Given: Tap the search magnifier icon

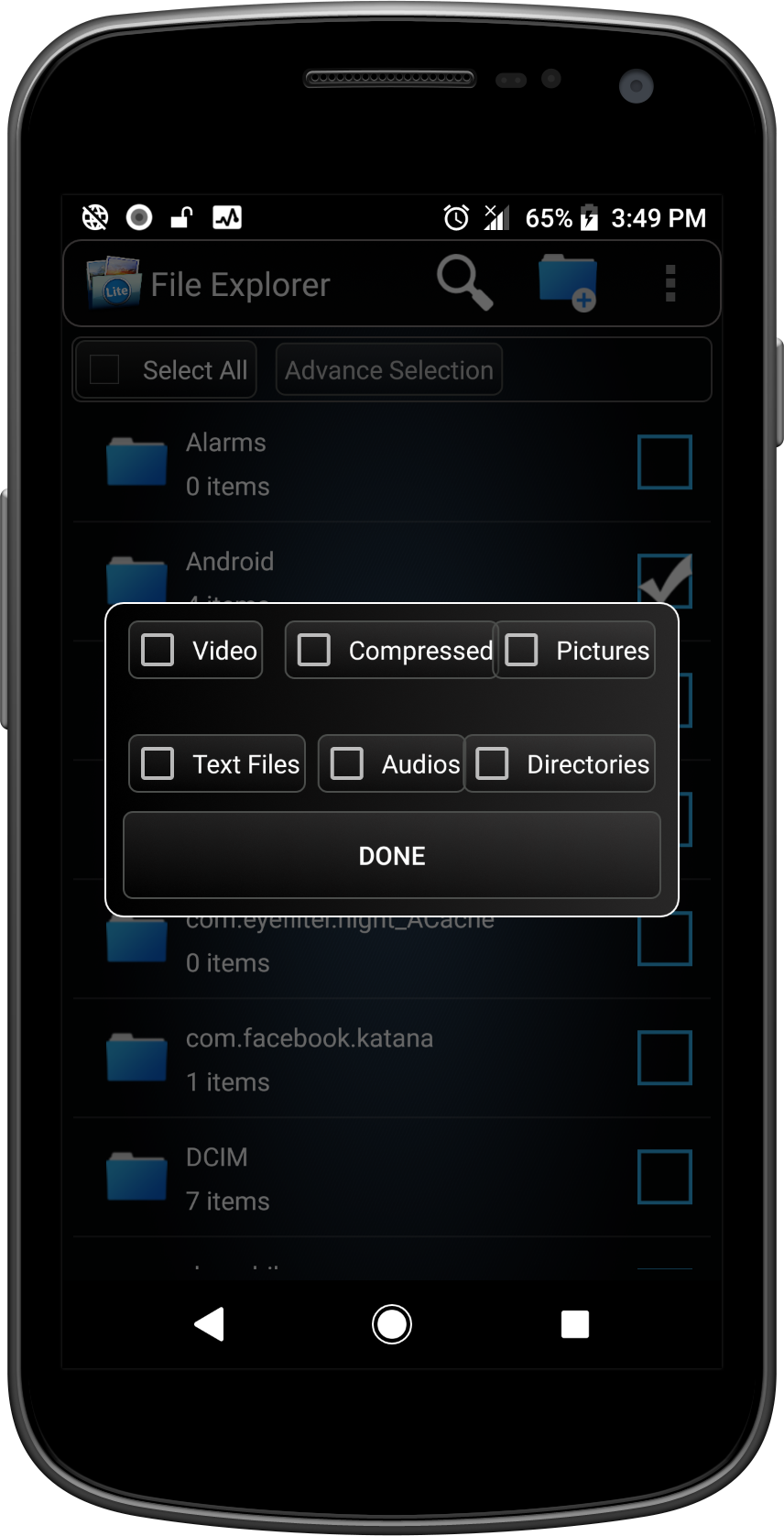Looking at the screenshot, I should 465,282.
